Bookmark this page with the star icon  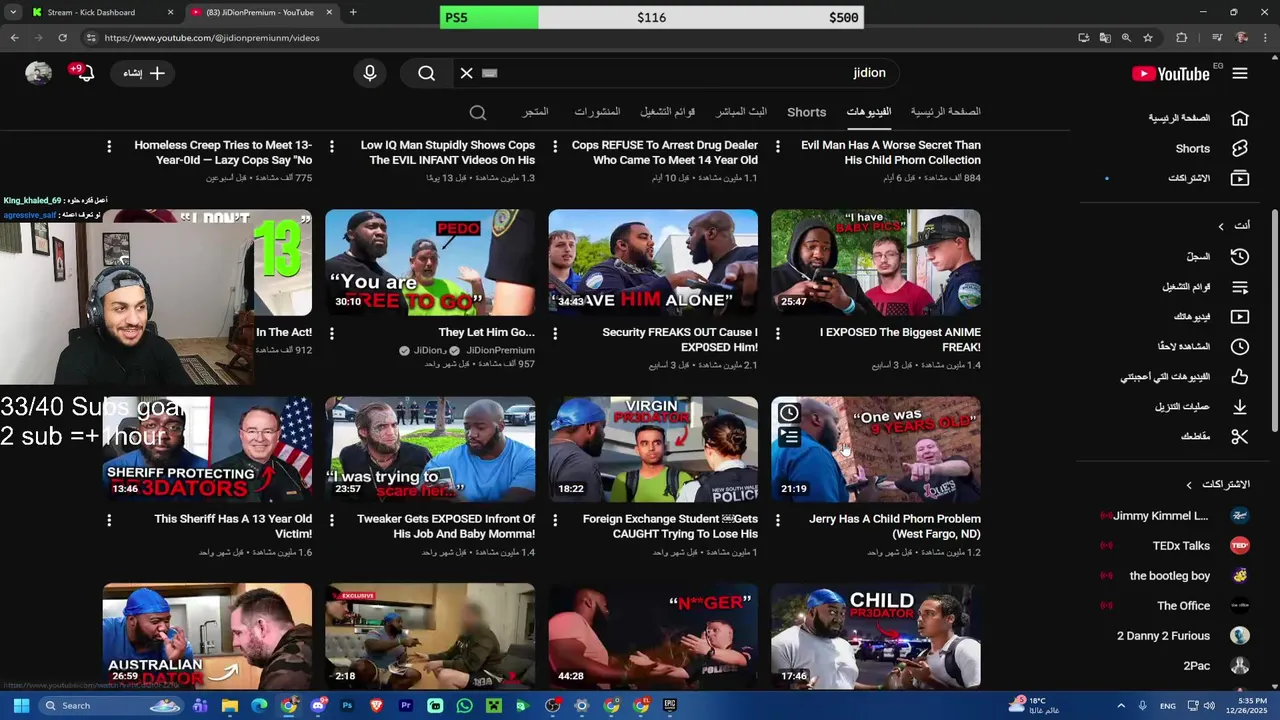point(1148,38)
